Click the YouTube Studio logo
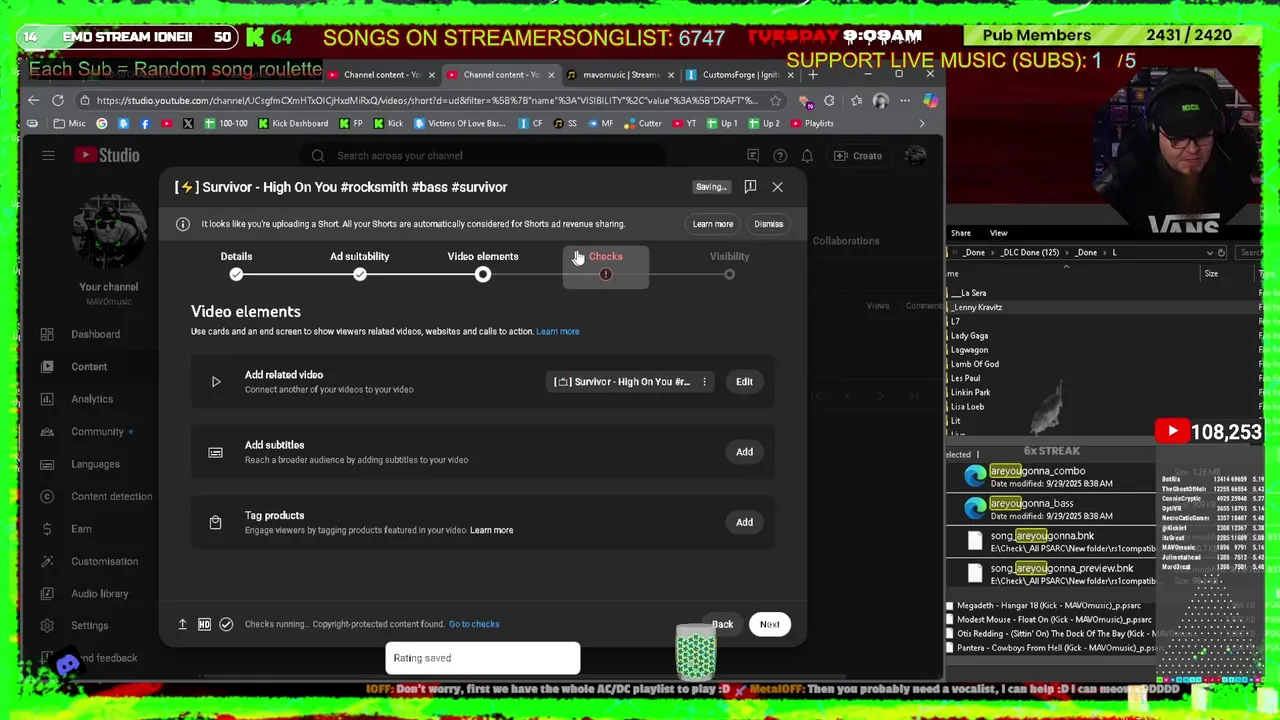Viewport: 1280px width, 720px height. [106, 155]
